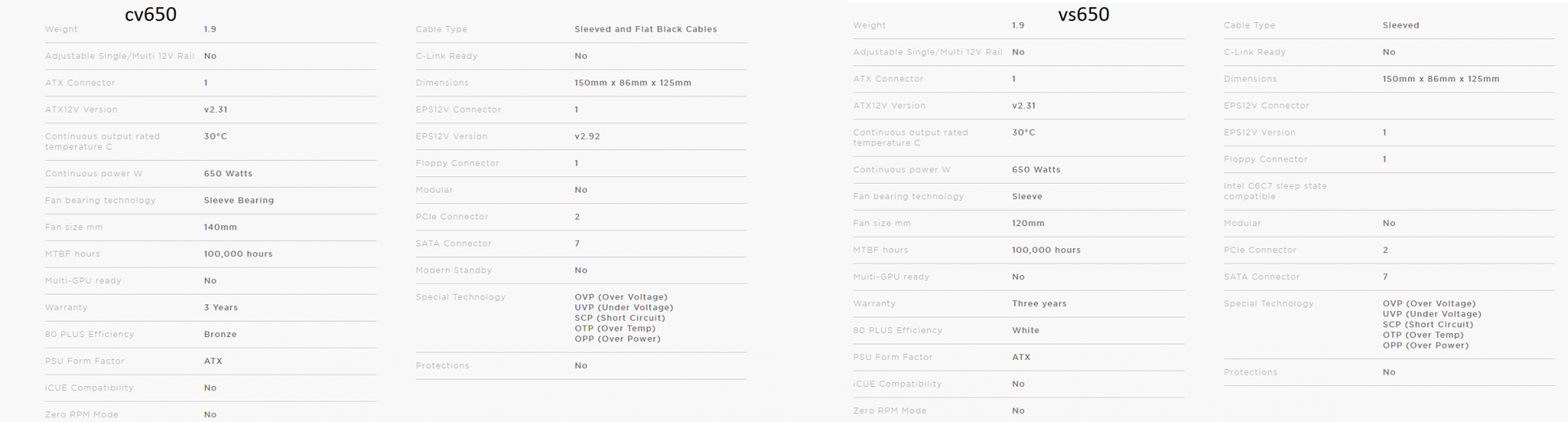1568x422 pixels.
Task: Click 'Zero RPM Mode' label in cv650 table
Action: [x=82, y=415]
